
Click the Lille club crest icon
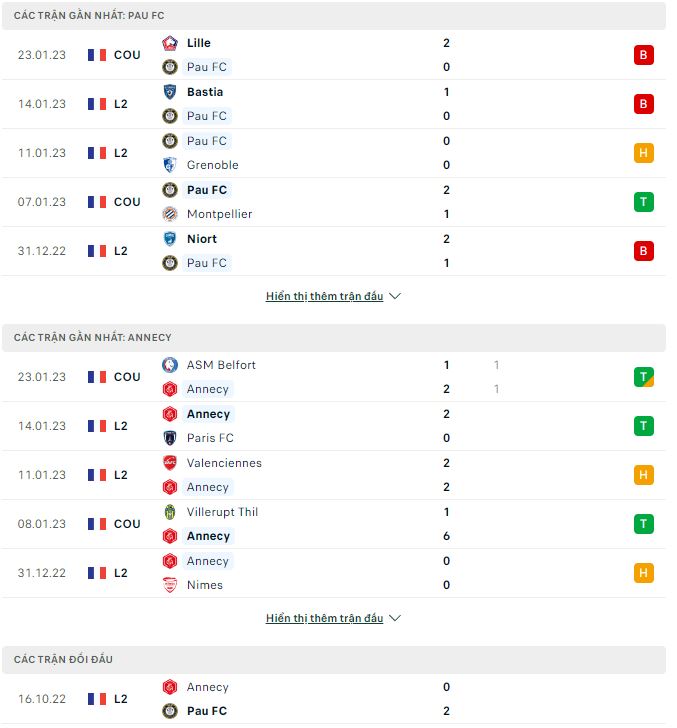tap(170, 43)
